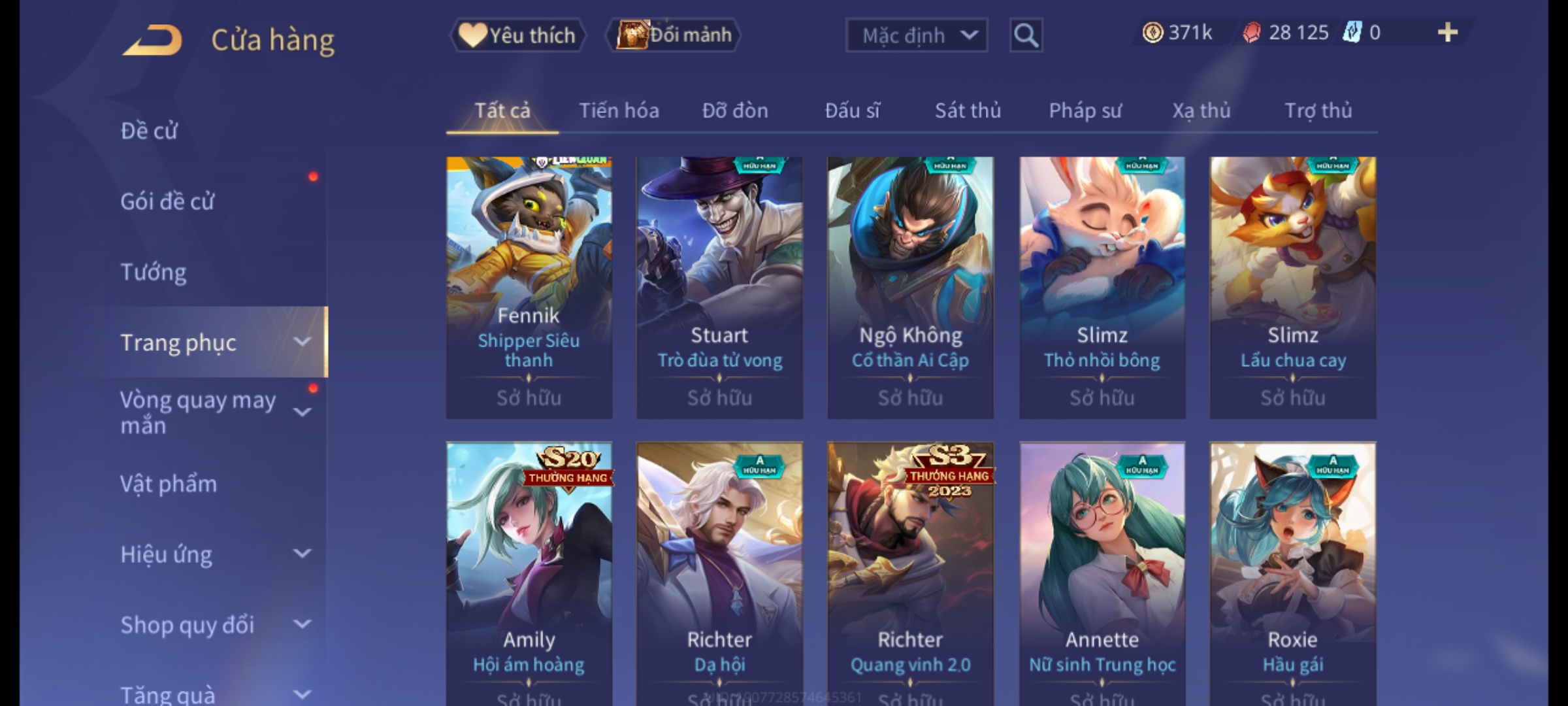The height and width of the screenshot is (706, 1568).
Task: Expand the Hiệu ứng sidebar chevron
Action: pos(302,553)
